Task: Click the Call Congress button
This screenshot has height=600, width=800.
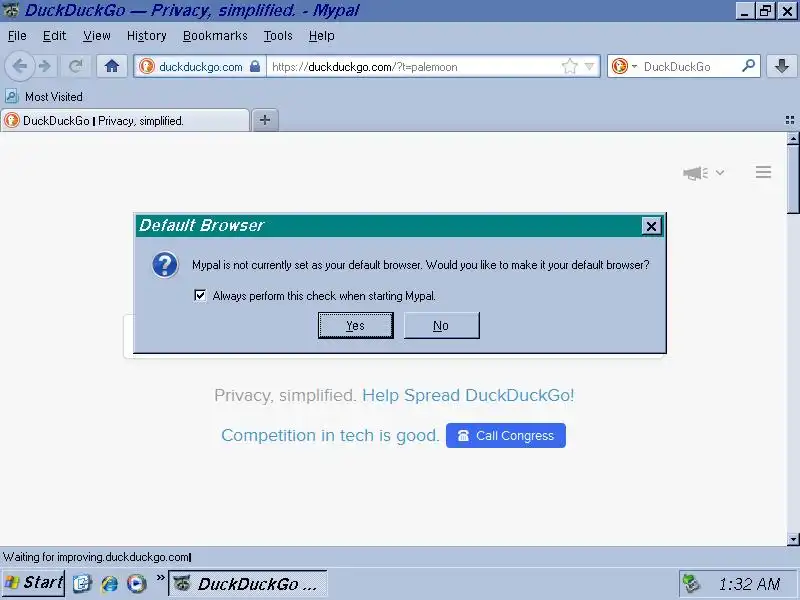Action: 506,435
